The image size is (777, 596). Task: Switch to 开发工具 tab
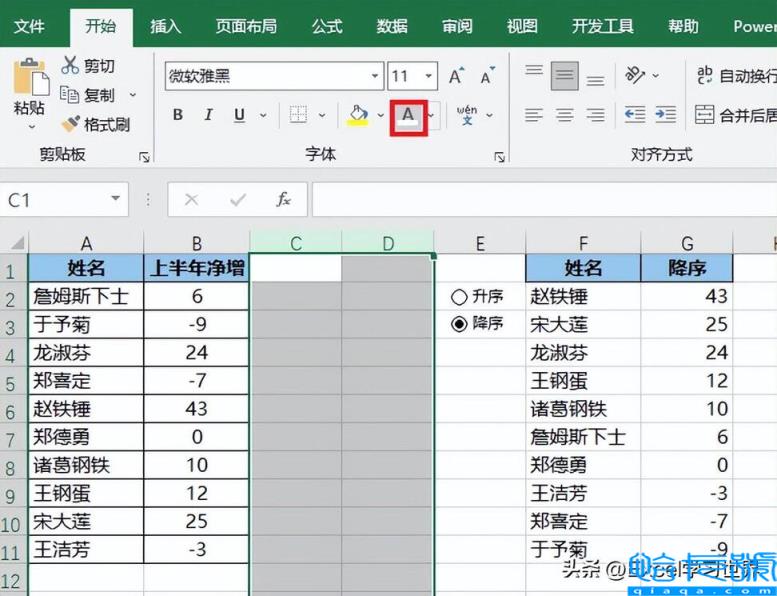603,26
